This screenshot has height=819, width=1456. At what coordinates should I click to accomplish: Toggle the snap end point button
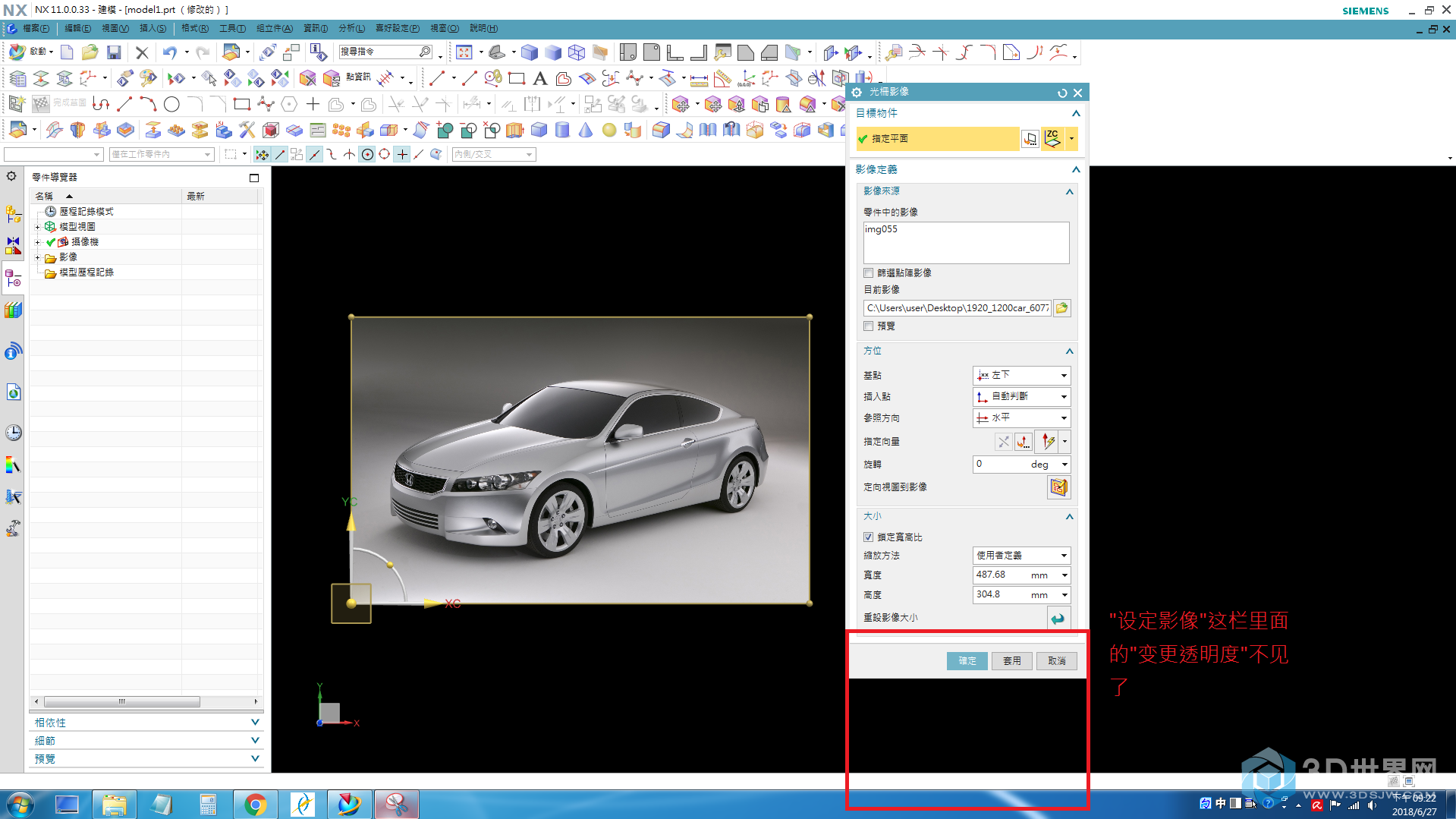click(x=280, y=154)
